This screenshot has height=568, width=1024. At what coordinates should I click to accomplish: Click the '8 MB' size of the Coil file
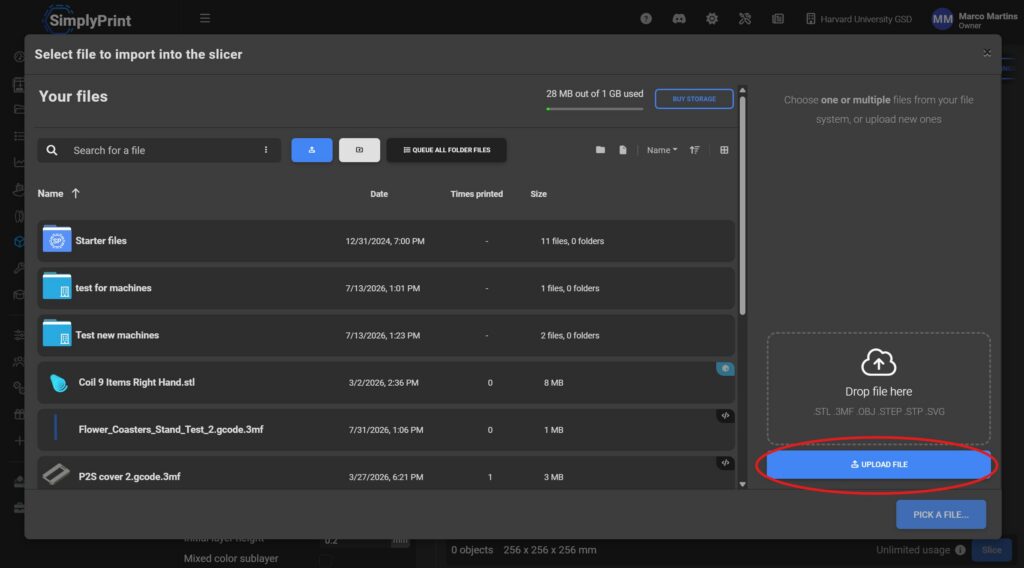(x=553, y=383)
